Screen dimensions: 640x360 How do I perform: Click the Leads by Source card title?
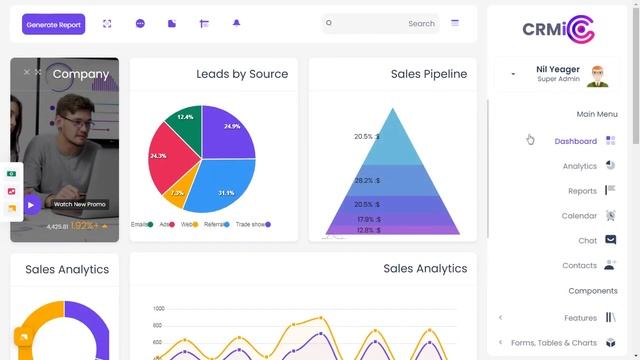tap(242, 74)
